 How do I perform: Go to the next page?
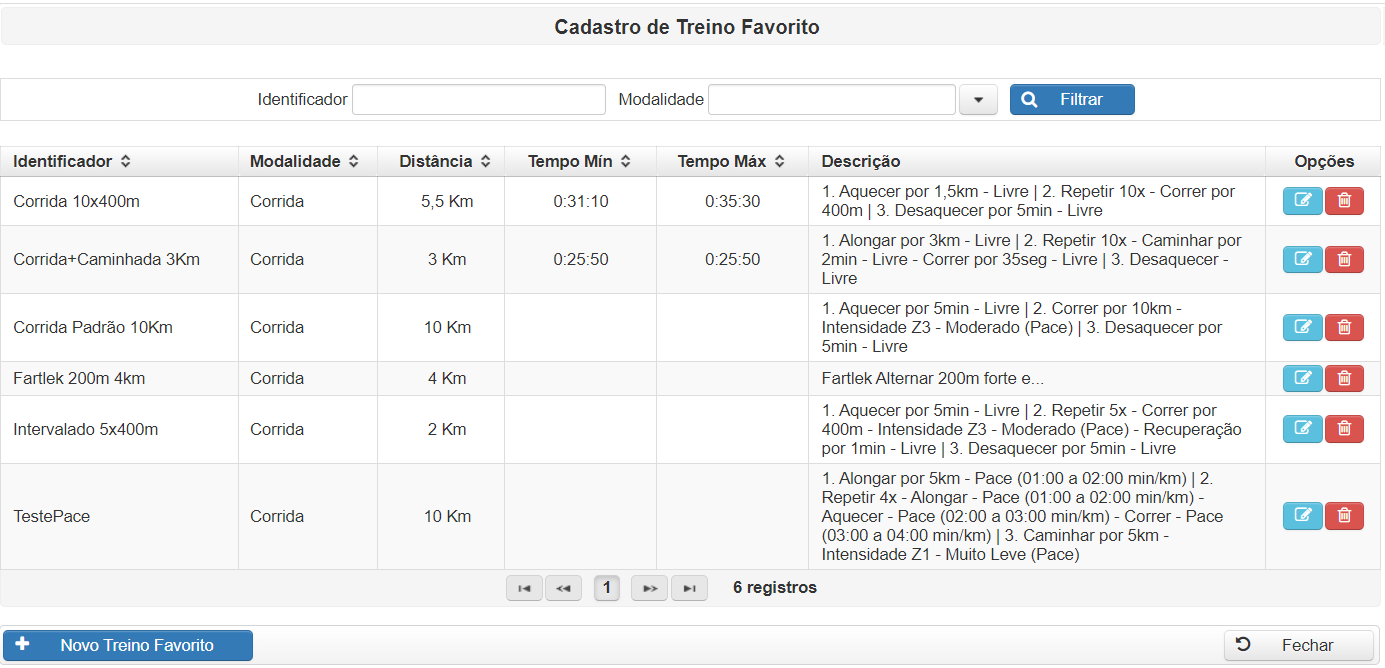point(649,588)
